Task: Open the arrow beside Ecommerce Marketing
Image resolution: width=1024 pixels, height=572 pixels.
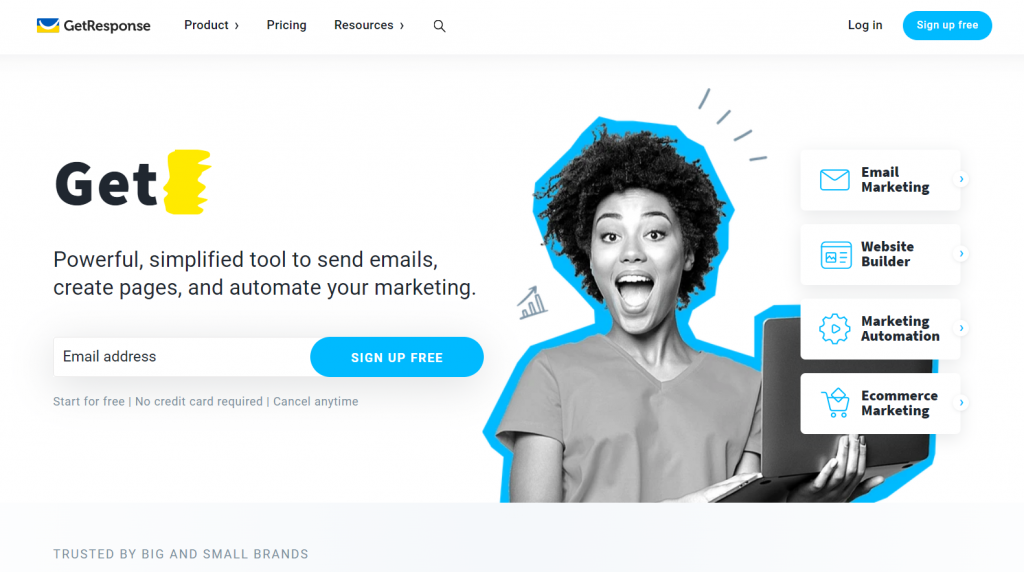Action: (961, 402)
